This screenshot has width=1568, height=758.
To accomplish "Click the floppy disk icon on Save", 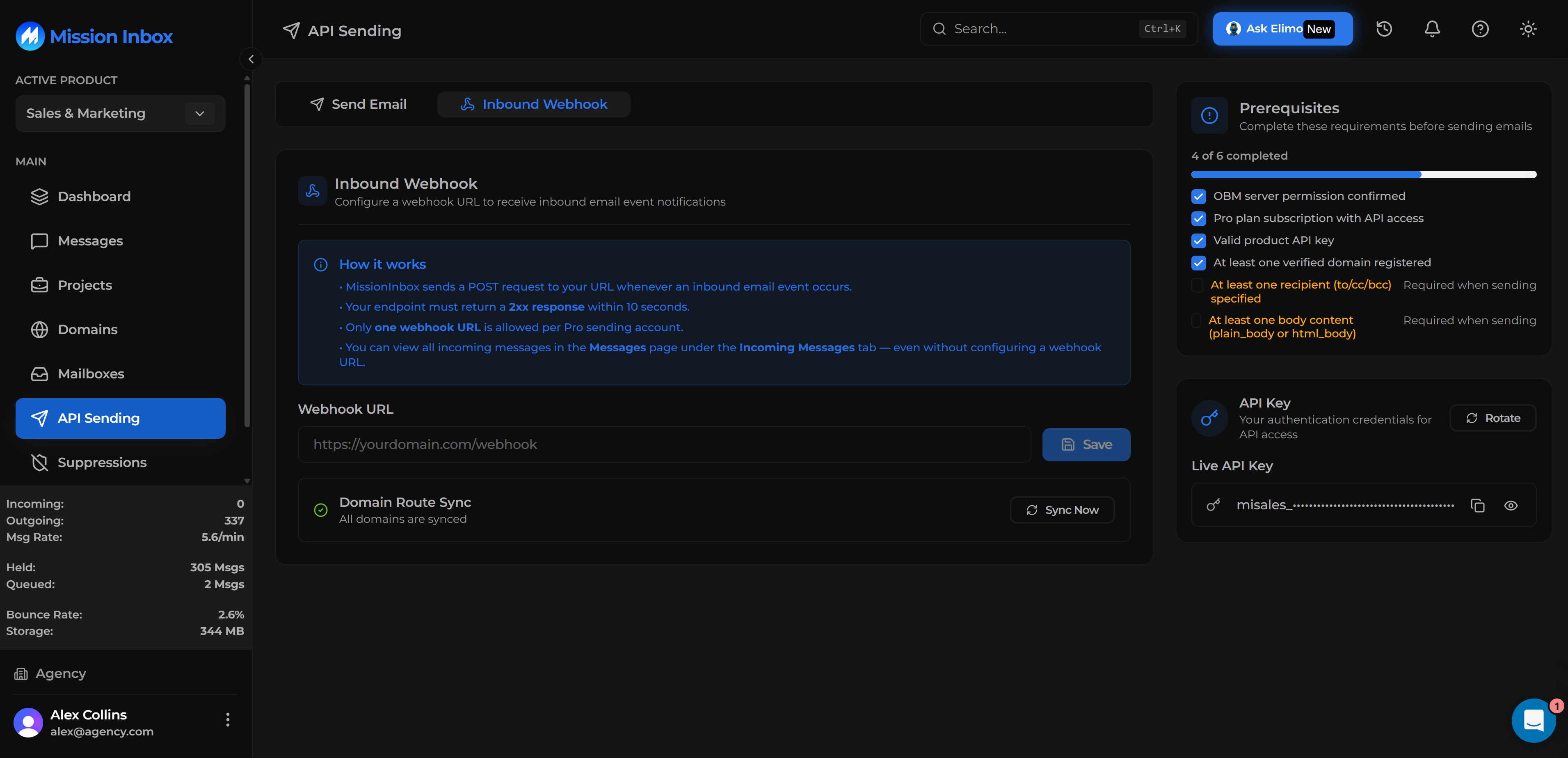I will 1068,444.
